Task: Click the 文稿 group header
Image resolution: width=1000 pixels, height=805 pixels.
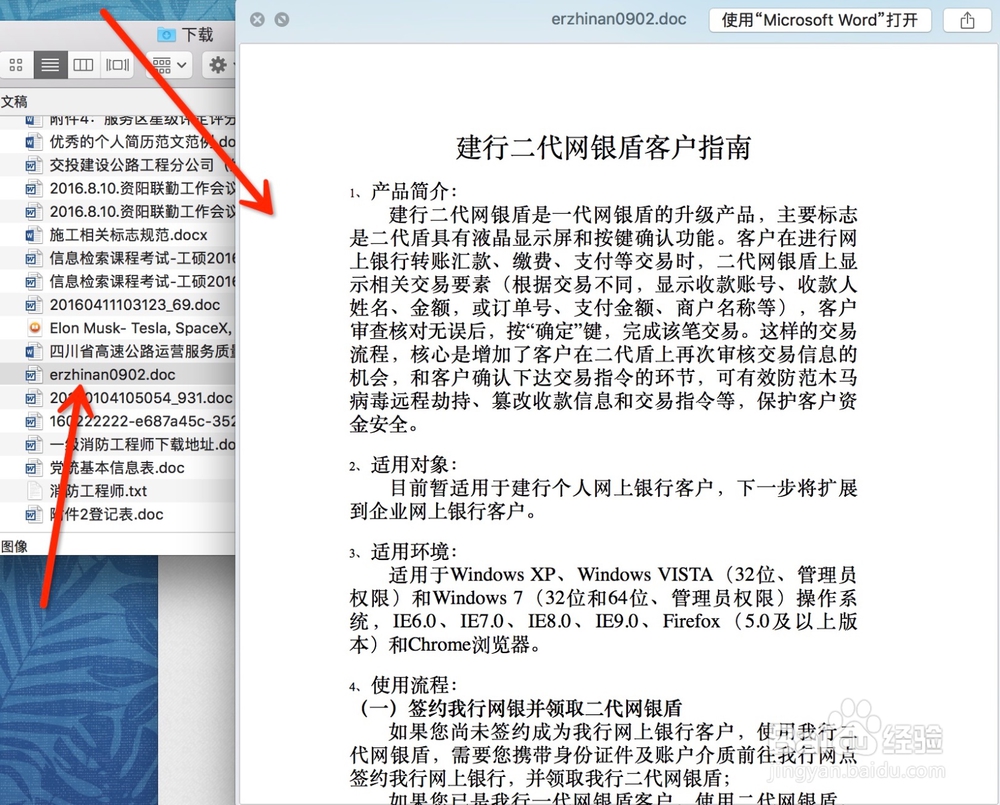Action: (x=14, y=101)
